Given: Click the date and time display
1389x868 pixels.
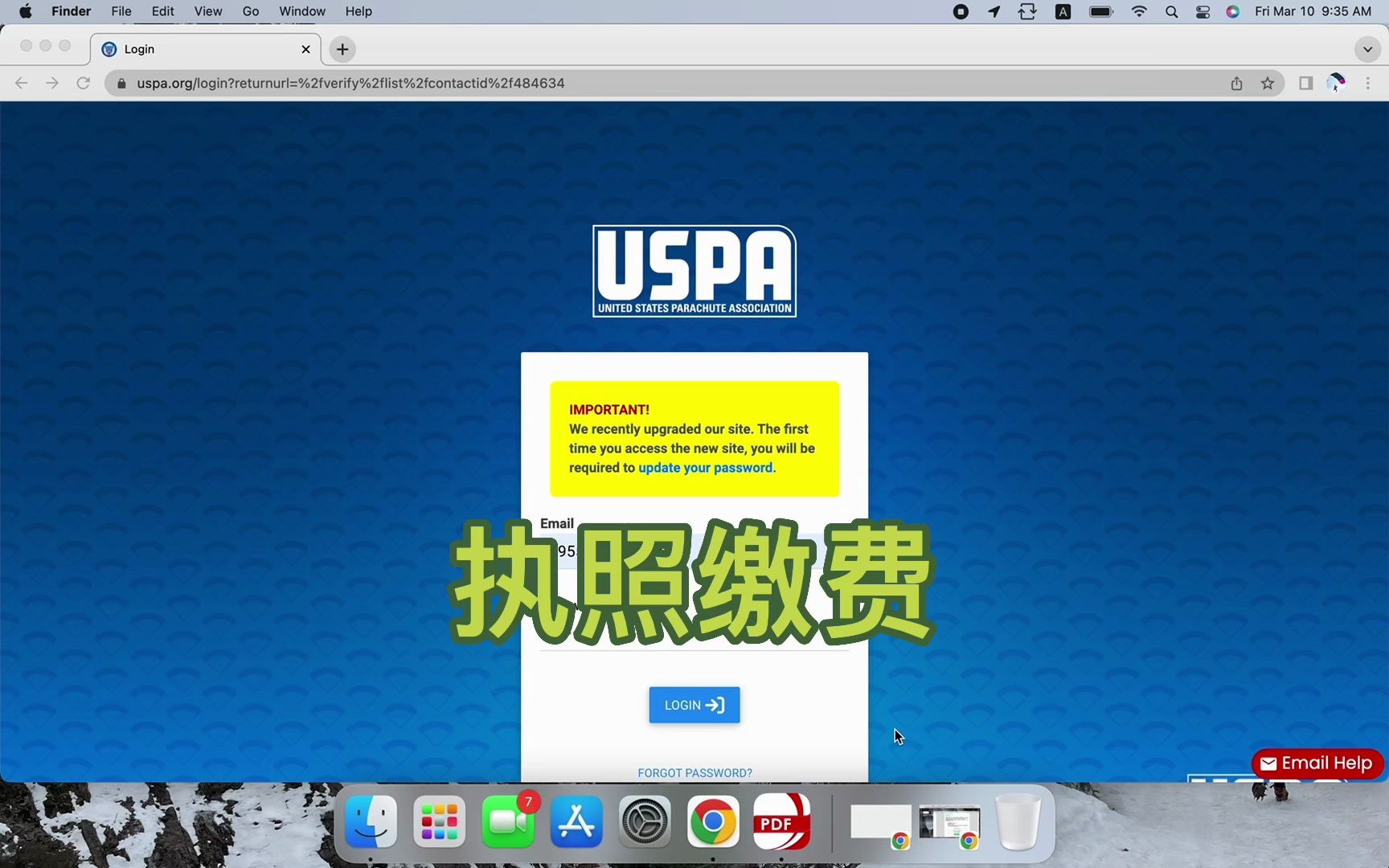Looking at the screenshot, I should click(1313, 11).
